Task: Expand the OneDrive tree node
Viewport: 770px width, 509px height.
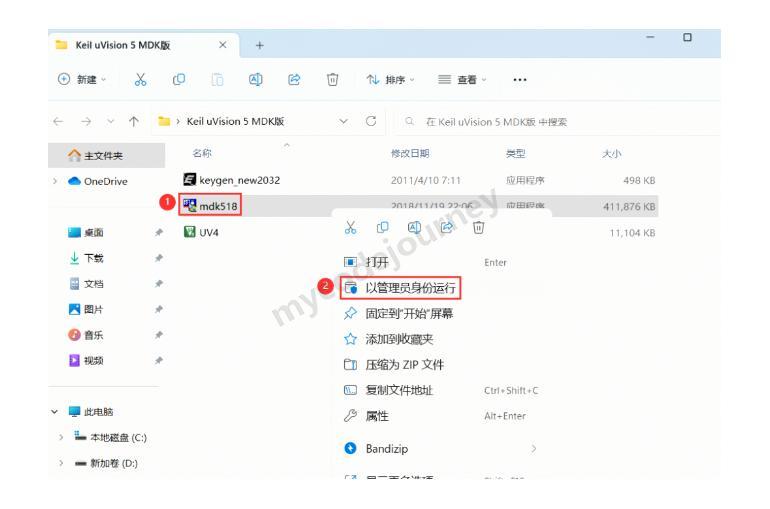Action: [55, 181]
